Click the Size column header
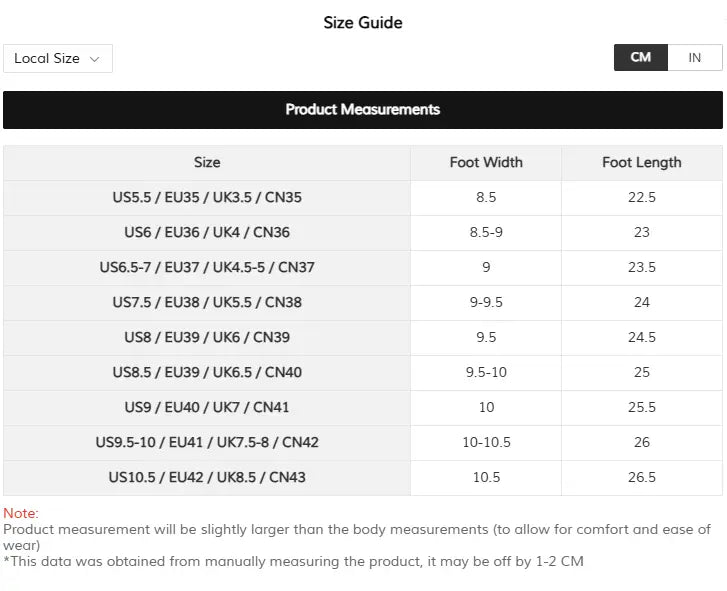Viewport: 727px width, 591px height. click(207, 163)
